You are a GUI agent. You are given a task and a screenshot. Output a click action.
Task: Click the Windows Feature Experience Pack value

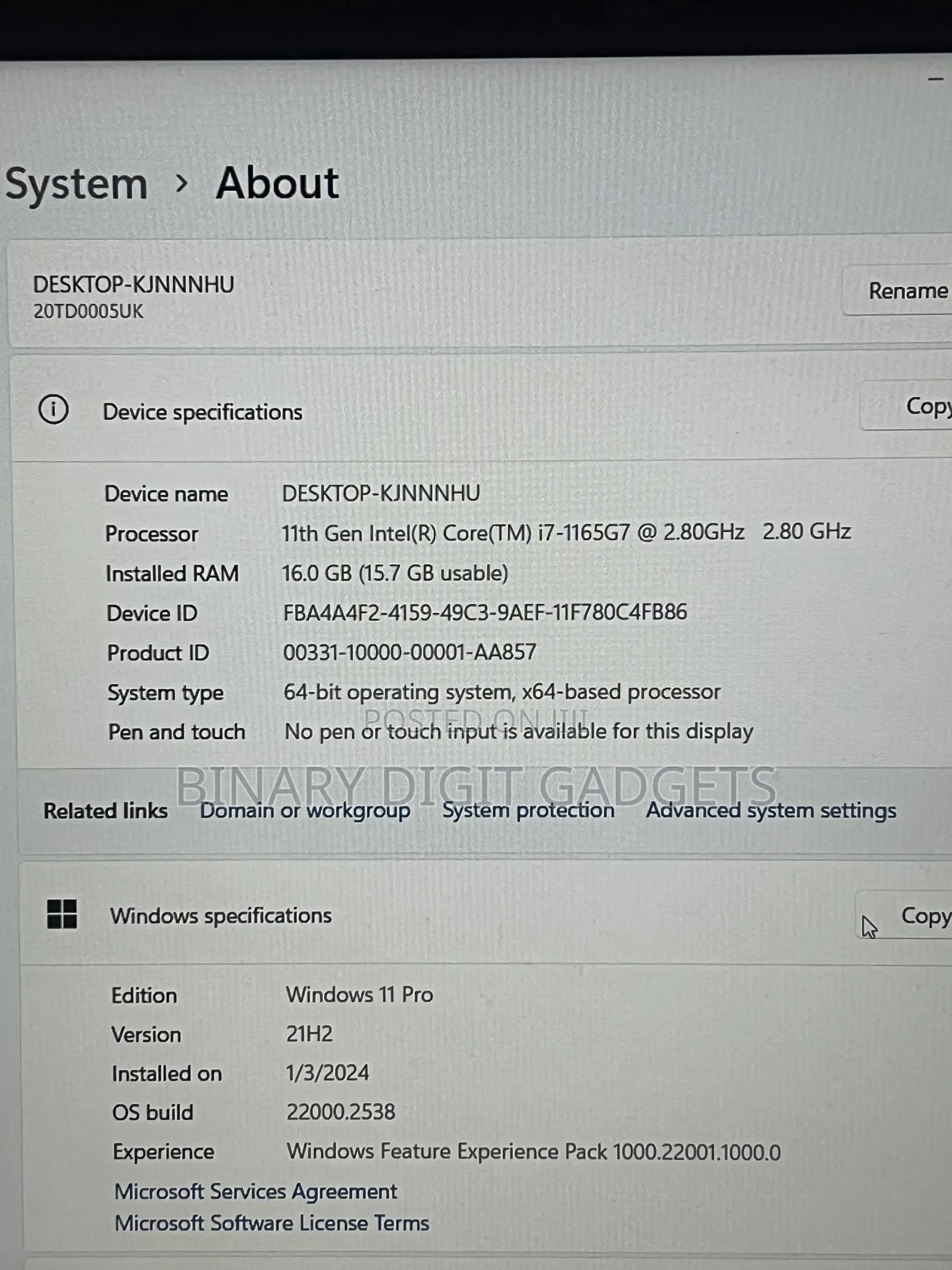(533, 1152)
